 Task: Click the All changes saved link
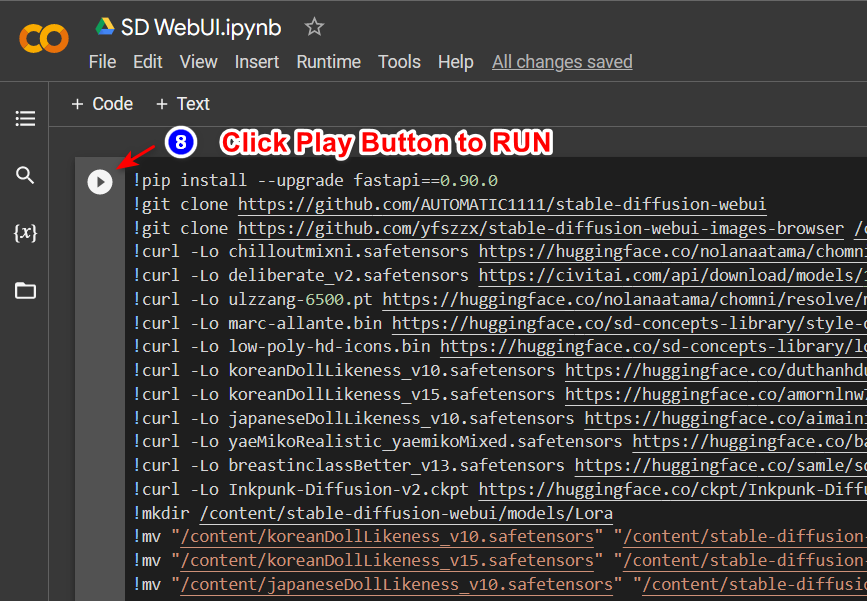pos(562,62)
